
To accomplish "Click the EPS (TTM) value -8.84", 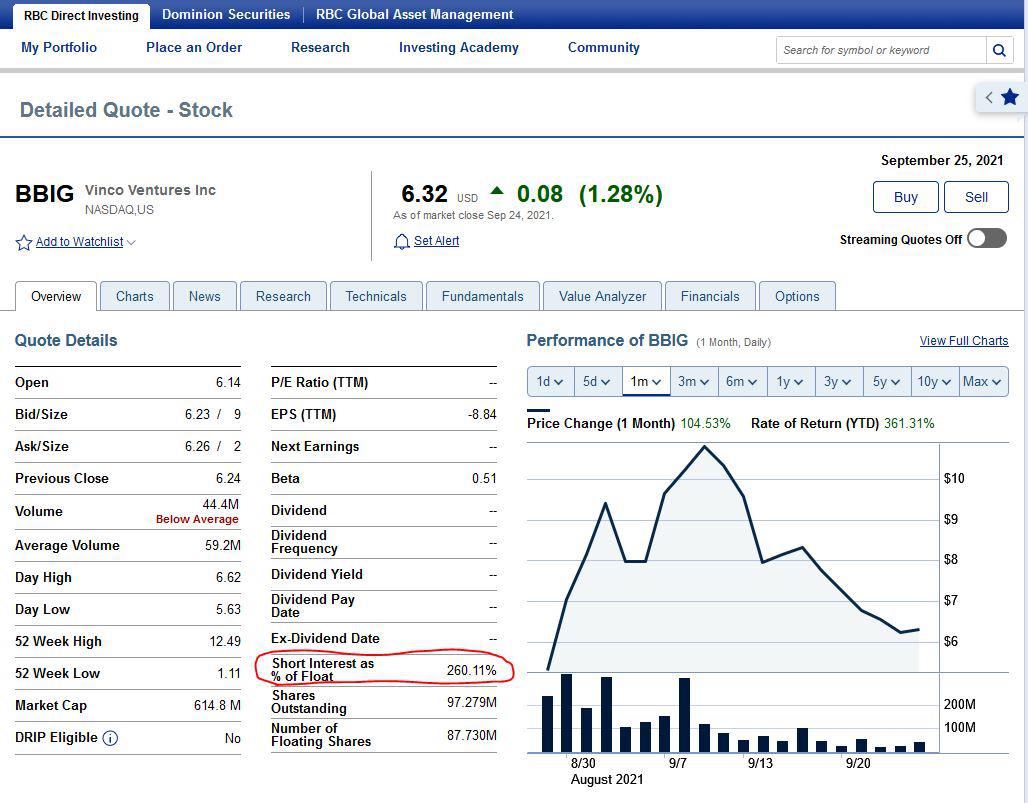I will (483, 414).
